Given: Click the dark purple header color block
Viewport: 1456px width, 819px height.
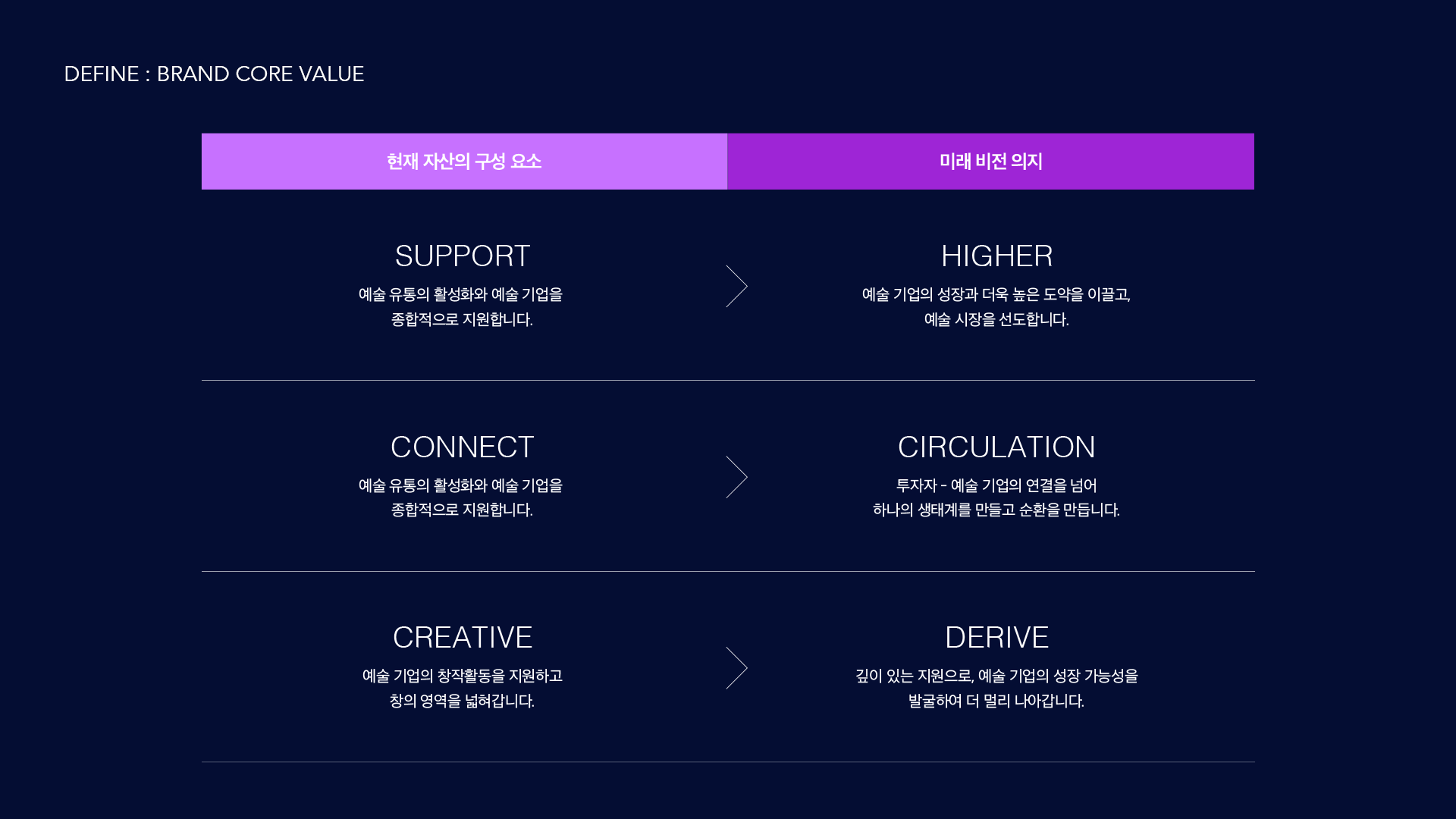Looking at the screenshot, I should [x=990, y=162].
